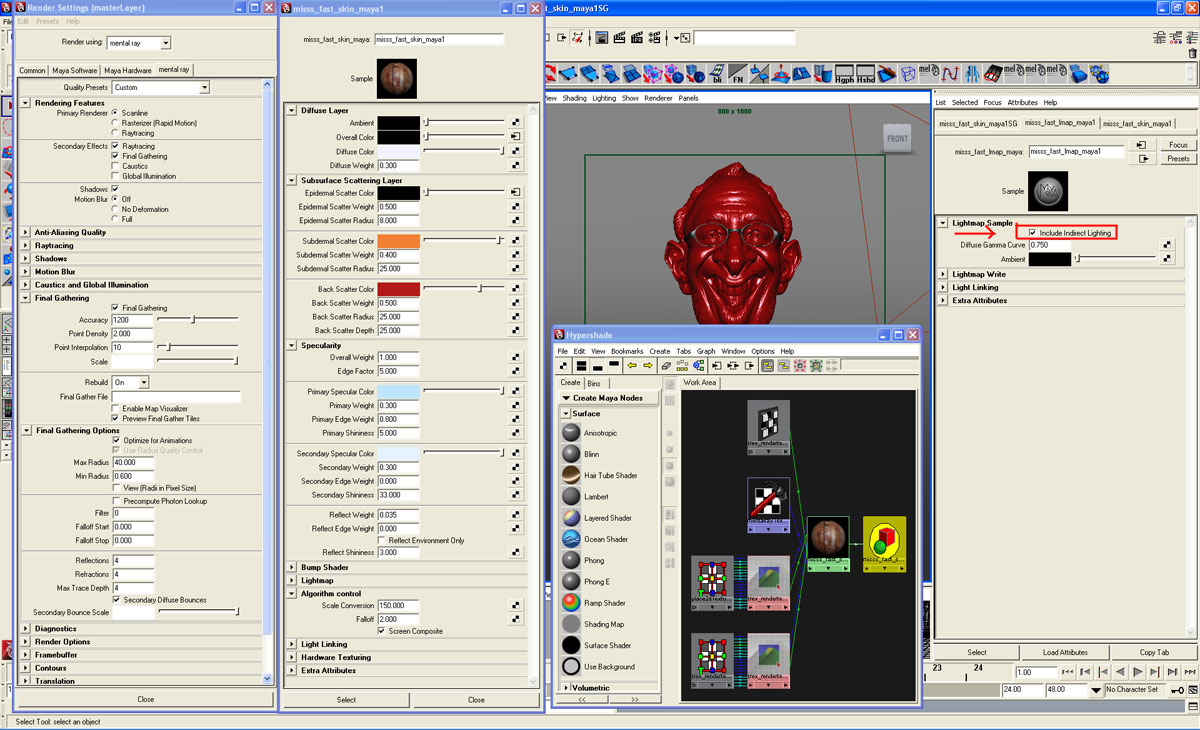Screen dimensions: 1200x730
Task: Create an Ocean Shader node
Action: (x=571, y=539)
